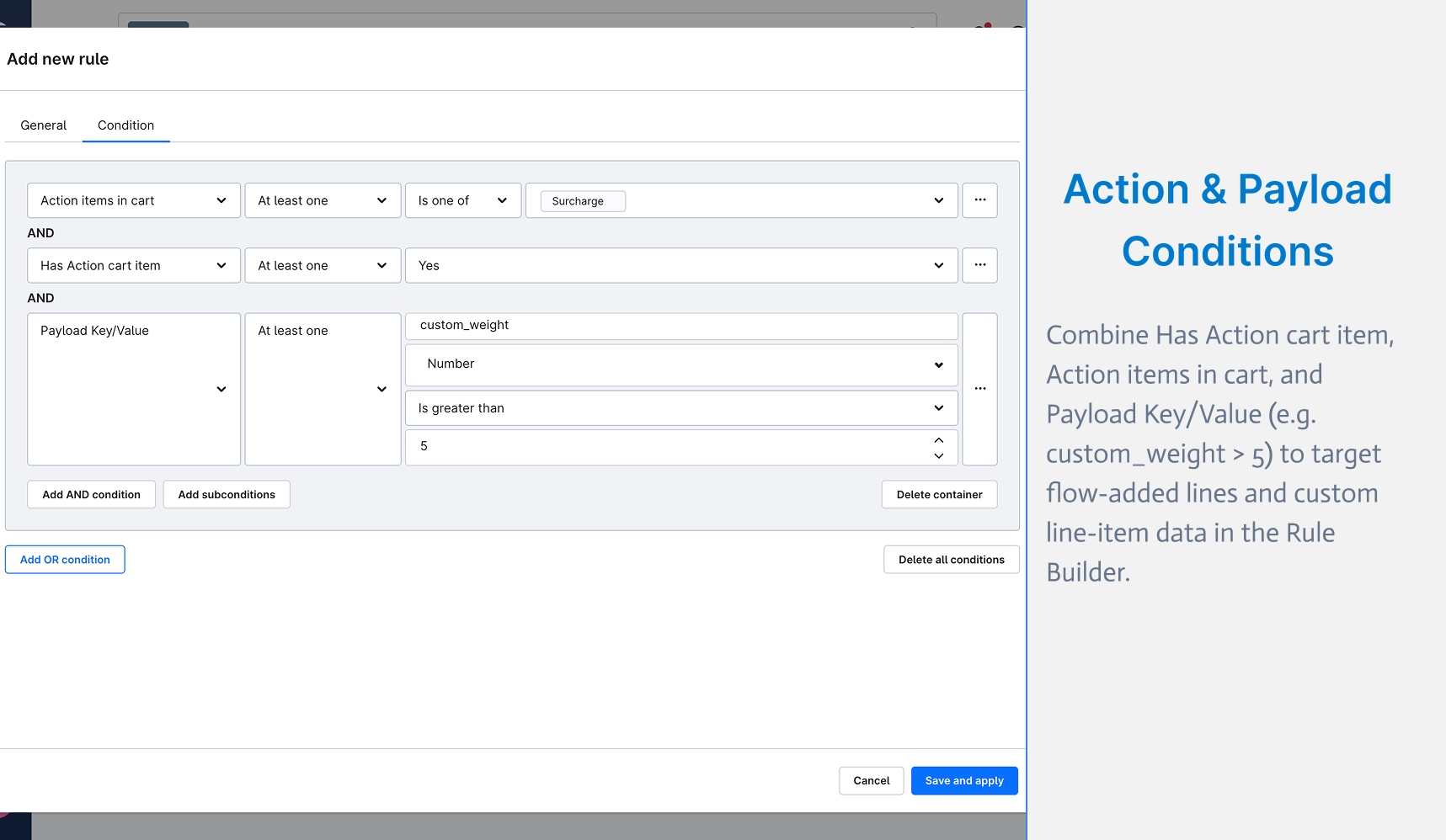Expand the Action items in cart dropdown
The width and height of the screenshot is (1446, 840).
point(134,200)
